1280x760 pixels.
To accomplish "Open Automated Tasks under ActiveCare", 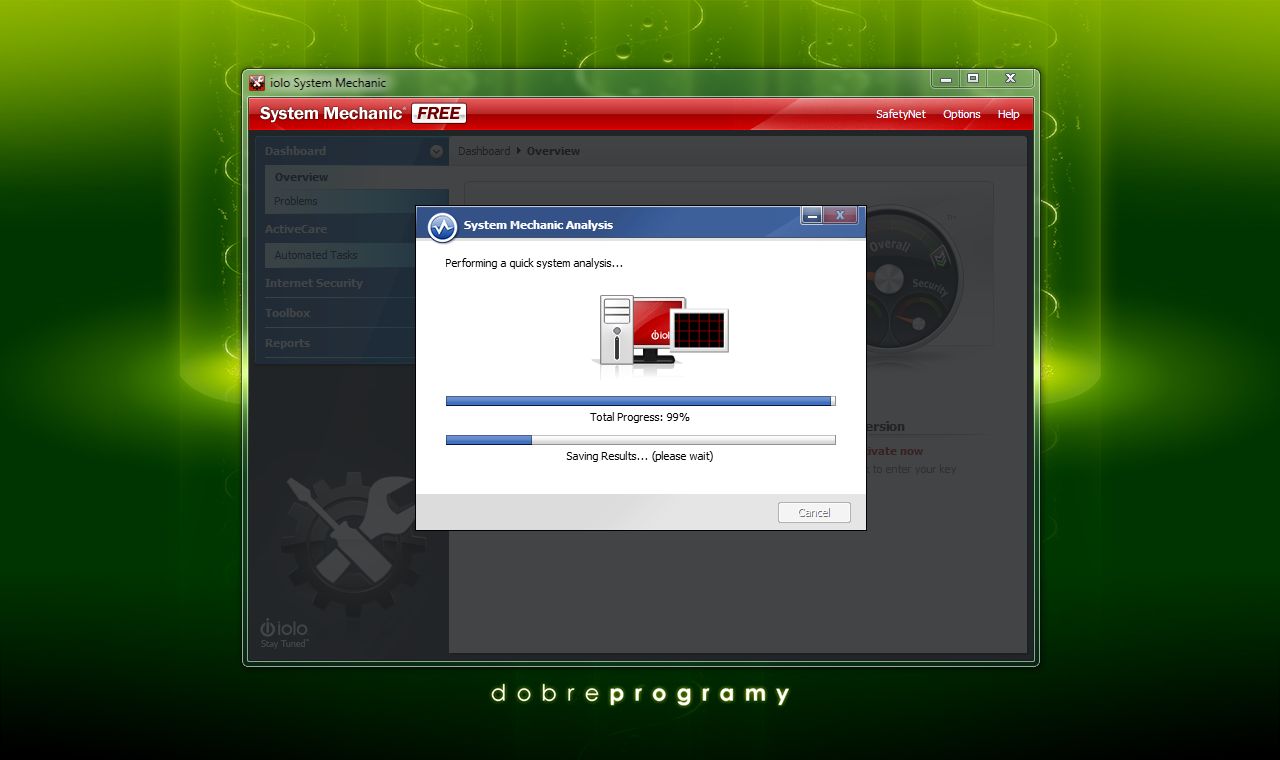I will 316,255.
